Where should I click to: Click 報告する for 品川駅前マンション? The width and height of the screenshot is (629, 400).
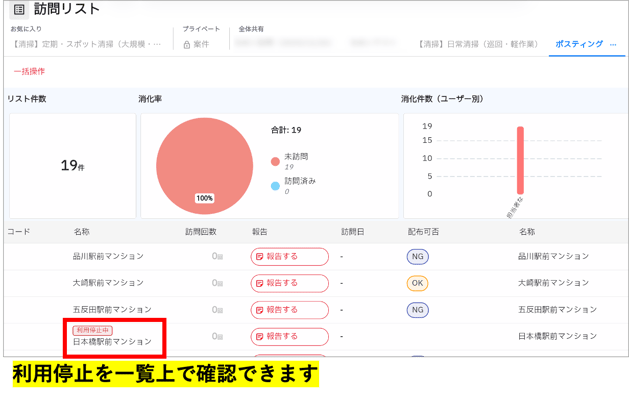pyautogui.click(x=290, y=256)
